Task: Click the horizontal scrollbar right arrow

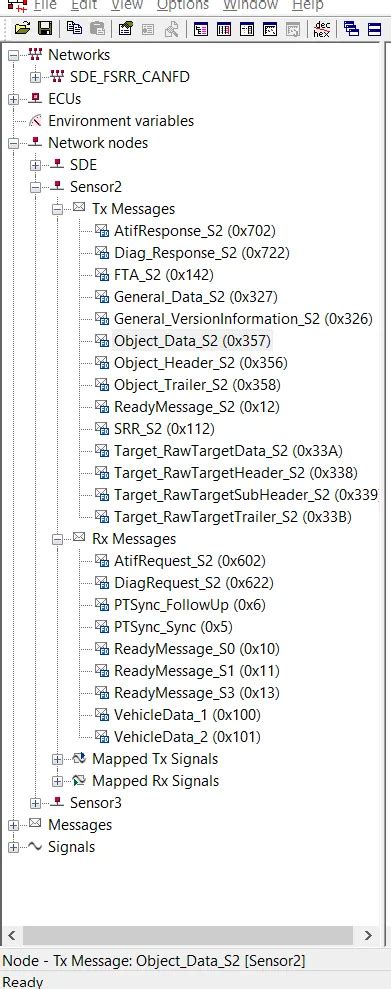Action: click(x=368, y=935)
